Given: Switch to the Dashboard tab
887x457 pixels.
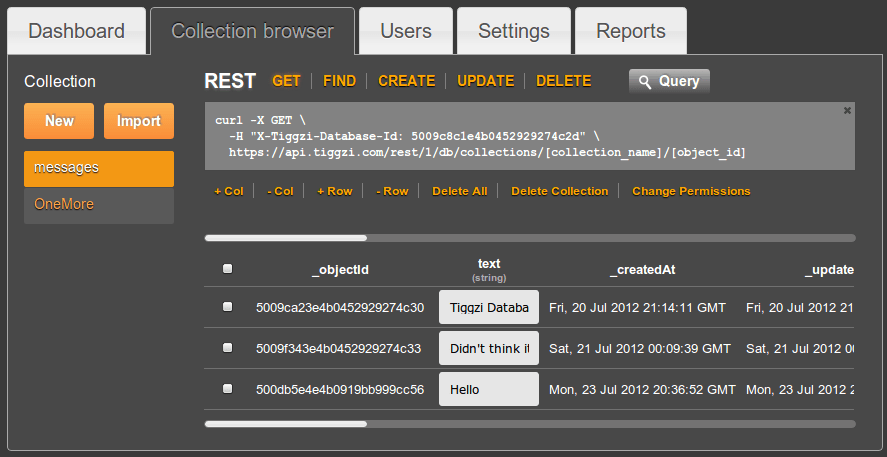Looking at the screenshot, I should coord(76,31).
